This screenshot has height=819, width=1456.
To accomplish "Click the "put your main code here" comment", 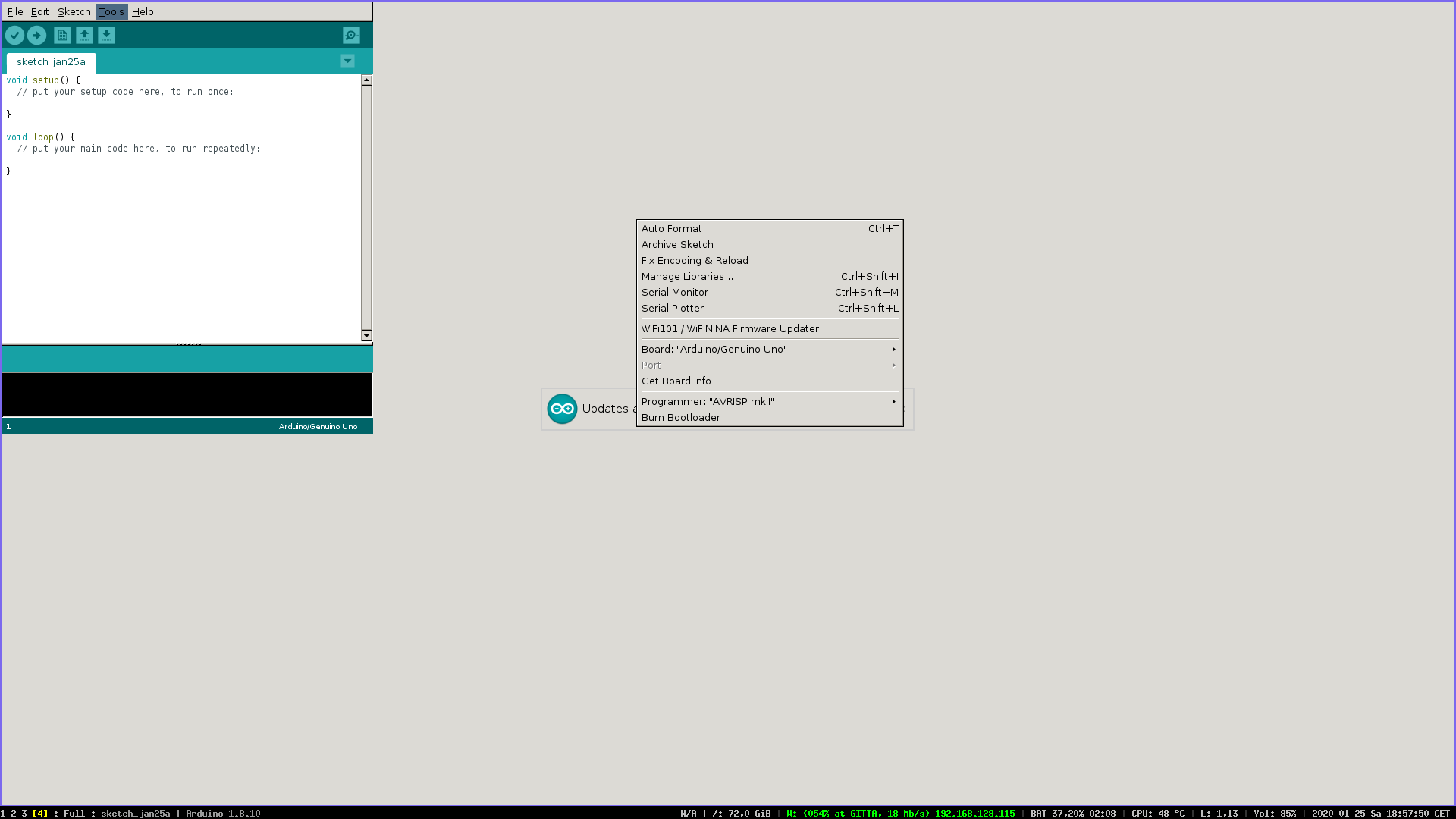I will click(x=139, y=149).
